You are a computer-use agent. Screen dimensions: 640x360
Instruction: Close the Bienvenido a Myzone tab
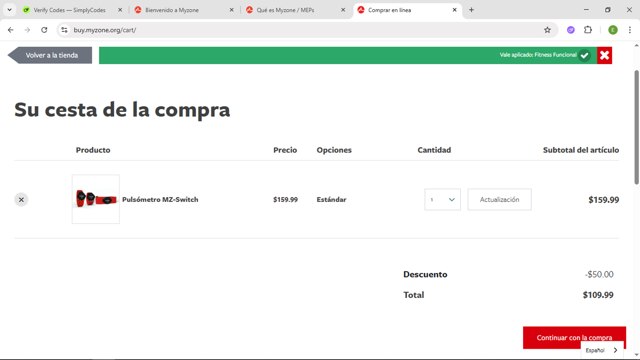(231, 10)
